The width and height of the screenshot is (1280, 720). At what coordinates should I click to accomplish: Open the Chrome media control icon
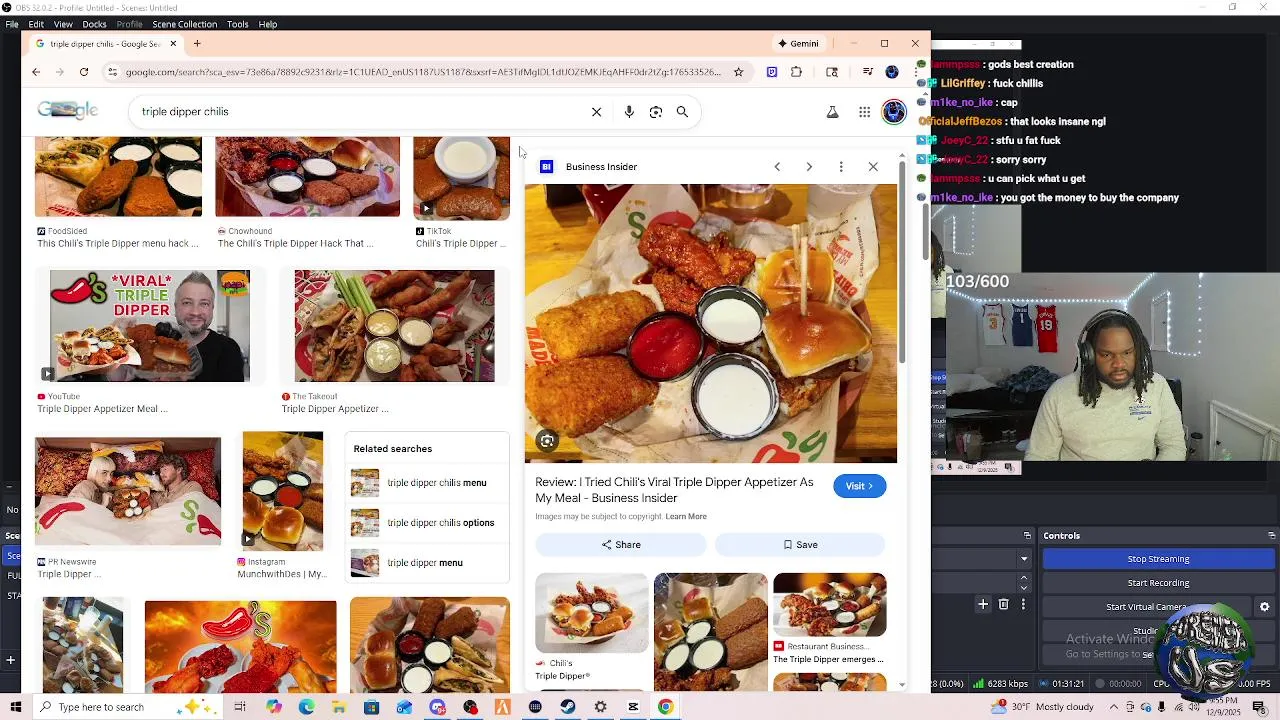point(868,72)
